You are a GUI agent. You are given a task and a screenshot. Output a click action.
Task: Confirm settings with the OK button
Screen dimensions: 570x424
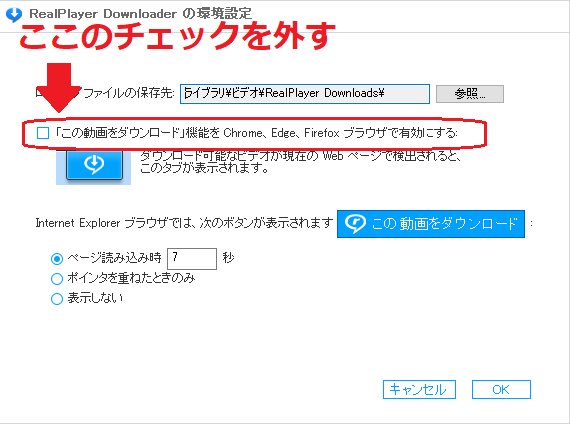point(501,389)
